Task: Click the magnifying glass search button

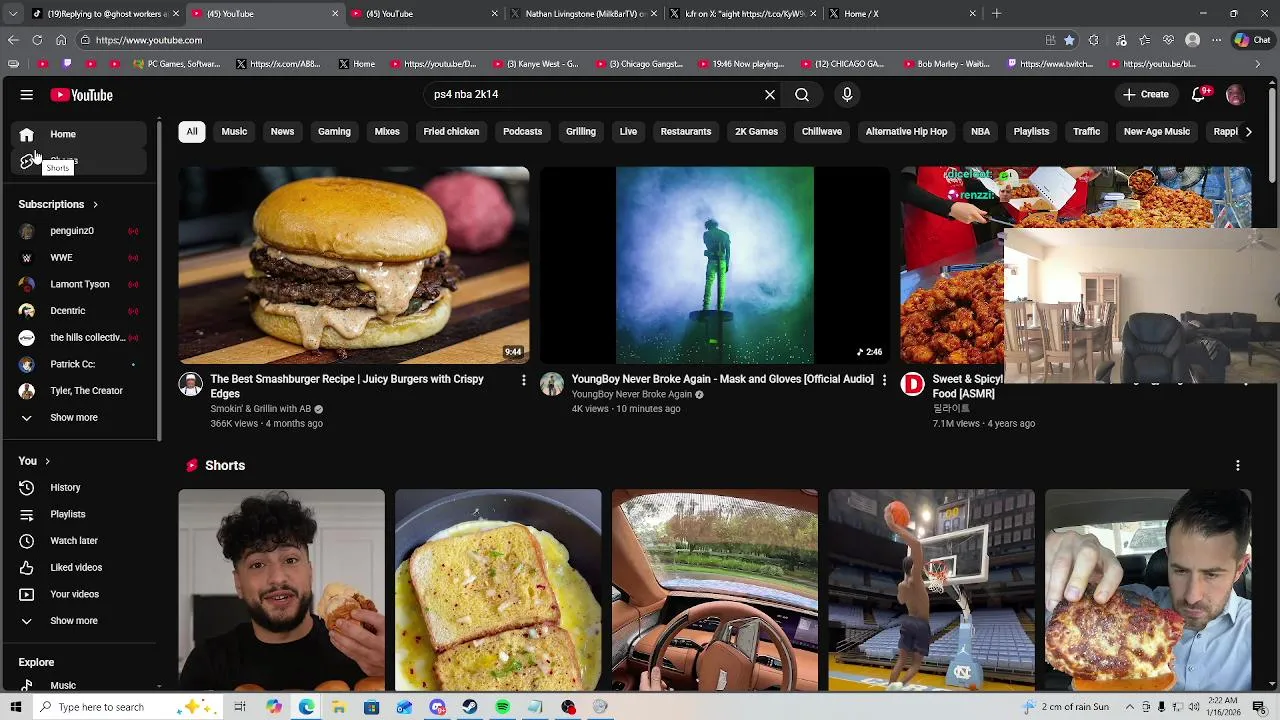Action: point(802,95)
